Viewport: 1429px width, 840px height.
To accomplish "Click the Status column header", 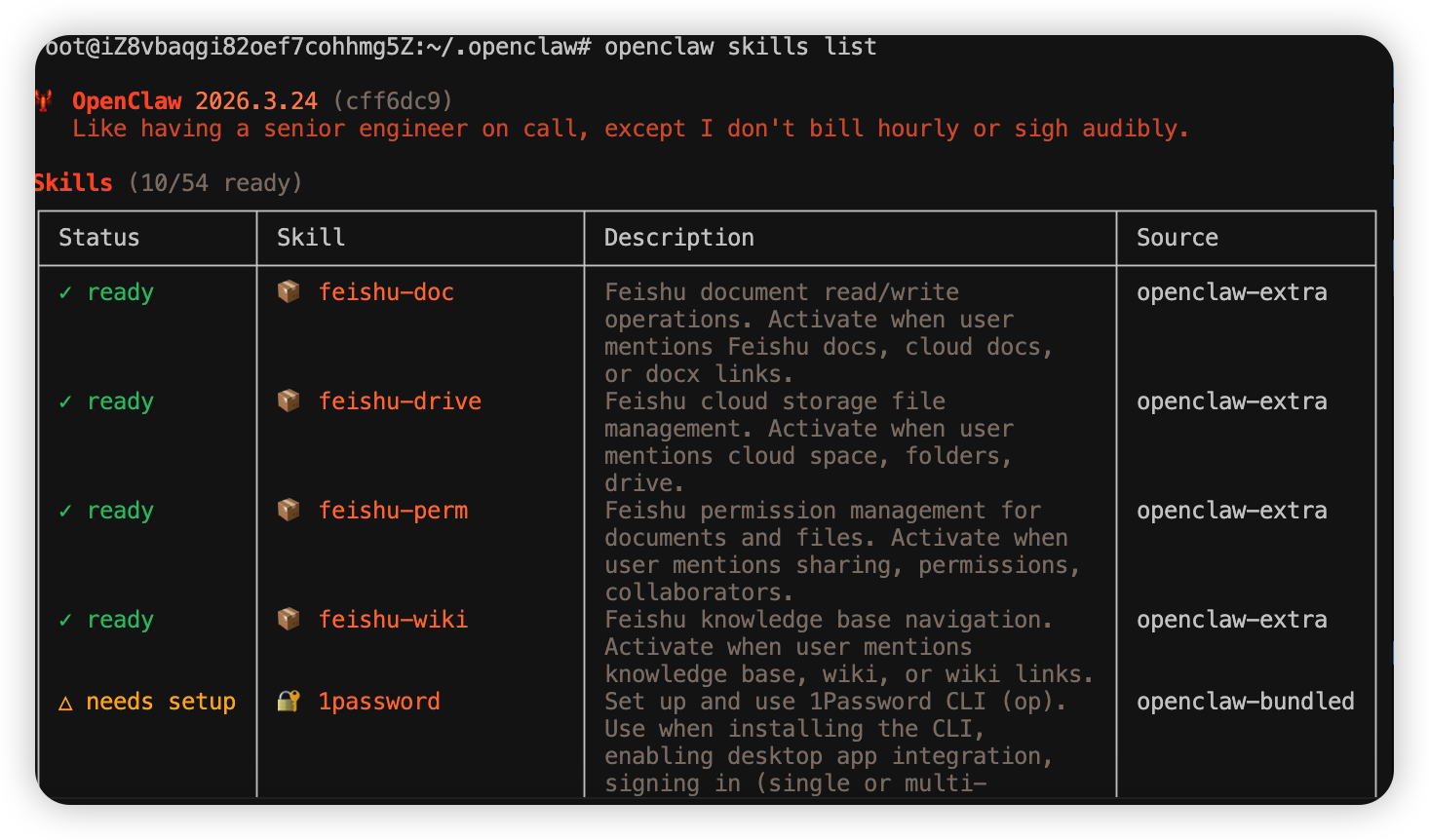I will [98, 238].
